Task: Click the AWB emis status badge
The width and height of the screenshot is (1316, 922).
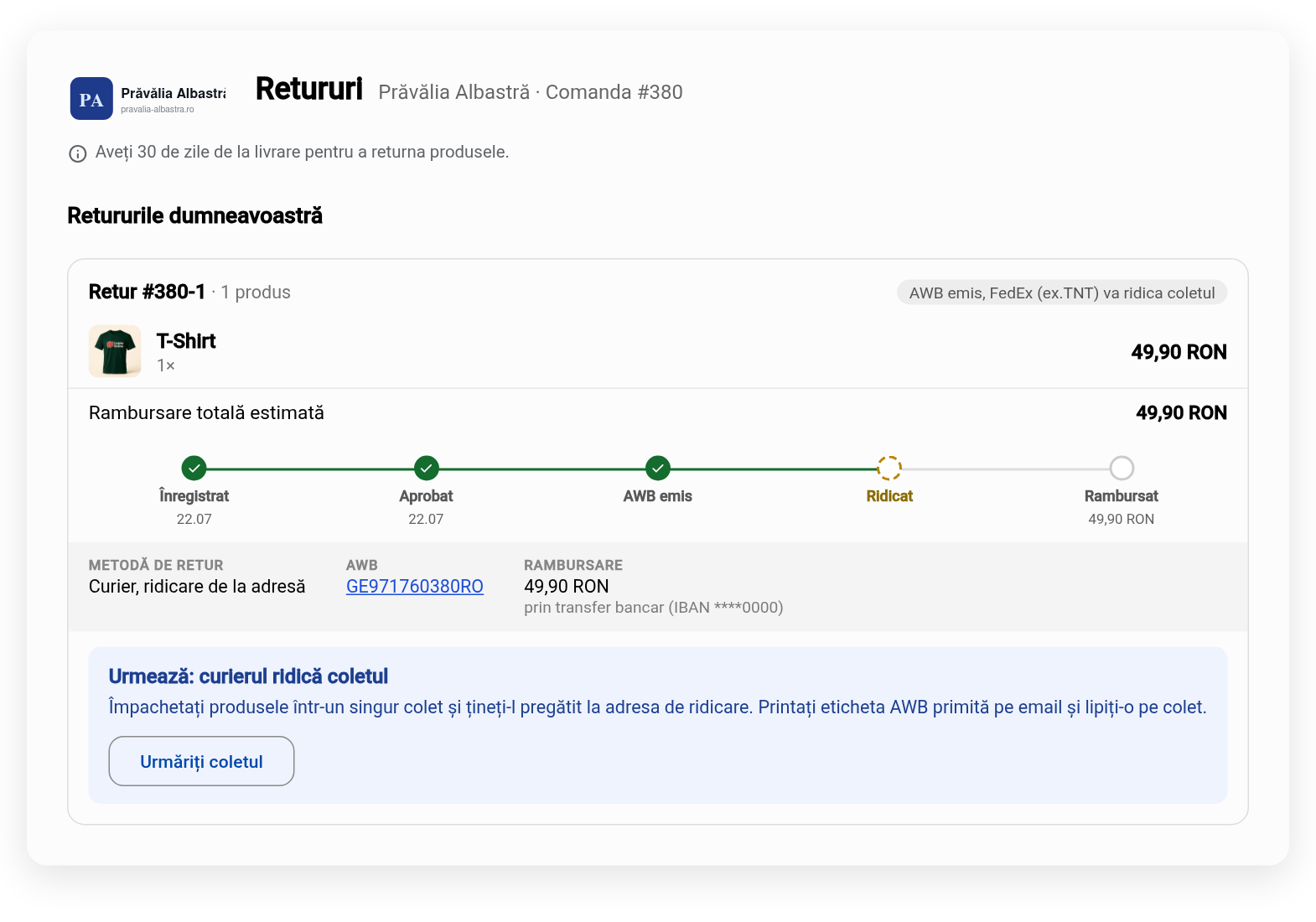Action: click(x=1062, y=293)
